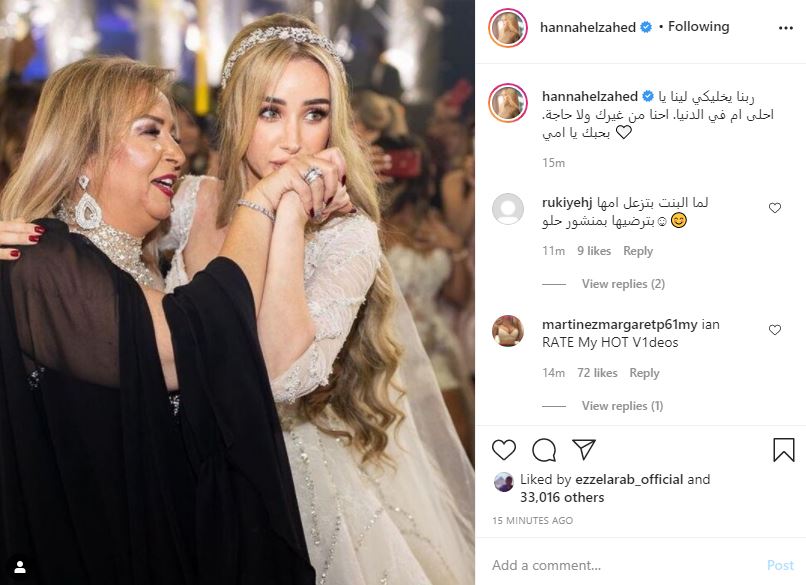Share post via paper plane icon
This screenshot has width=806, height=585.
(x=584, y=449)
